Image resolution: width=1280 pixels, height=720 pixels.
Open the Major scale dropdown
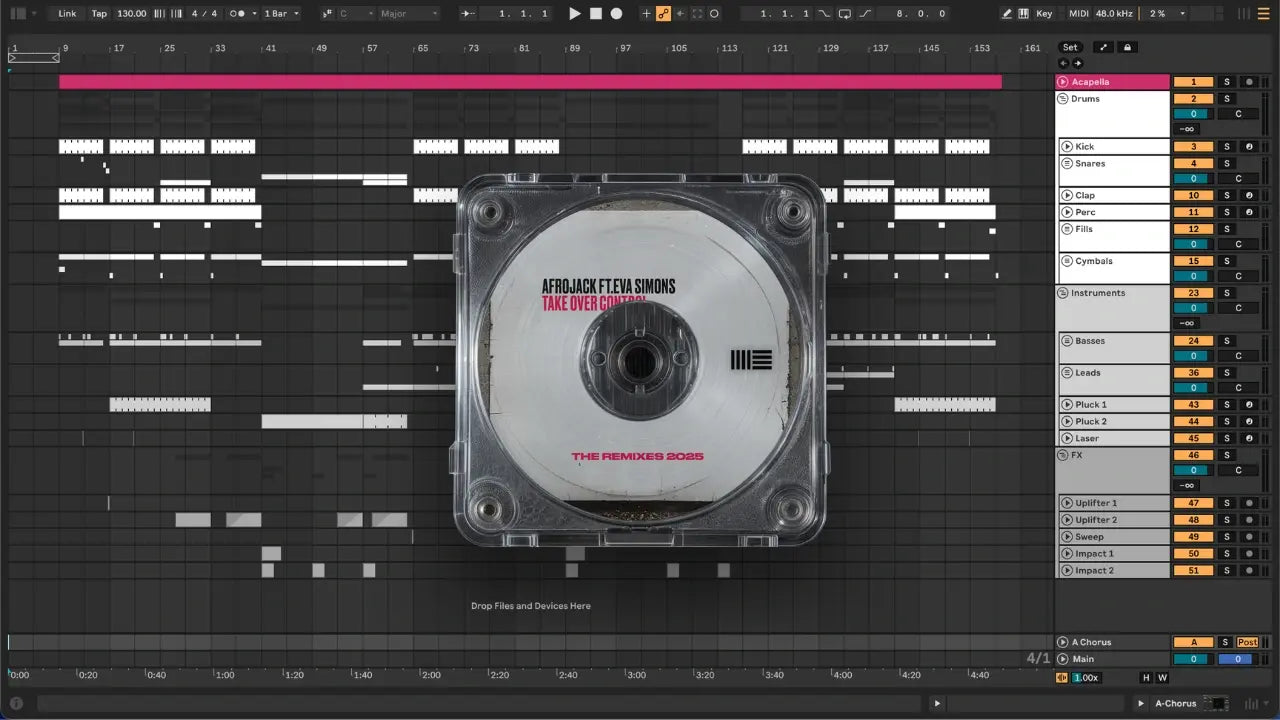point(408,14)
